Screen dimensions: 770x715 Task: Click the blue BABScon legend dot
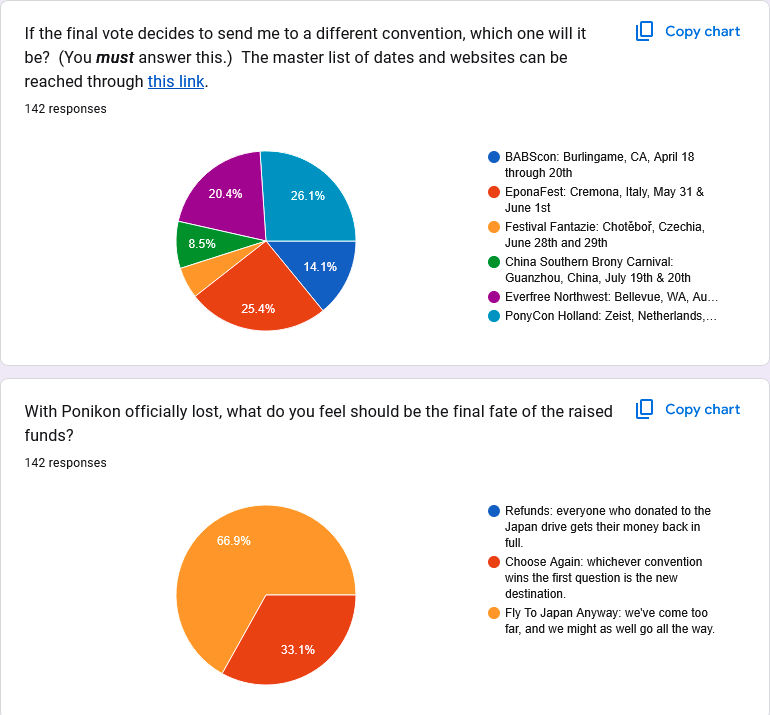click(494, 157)
